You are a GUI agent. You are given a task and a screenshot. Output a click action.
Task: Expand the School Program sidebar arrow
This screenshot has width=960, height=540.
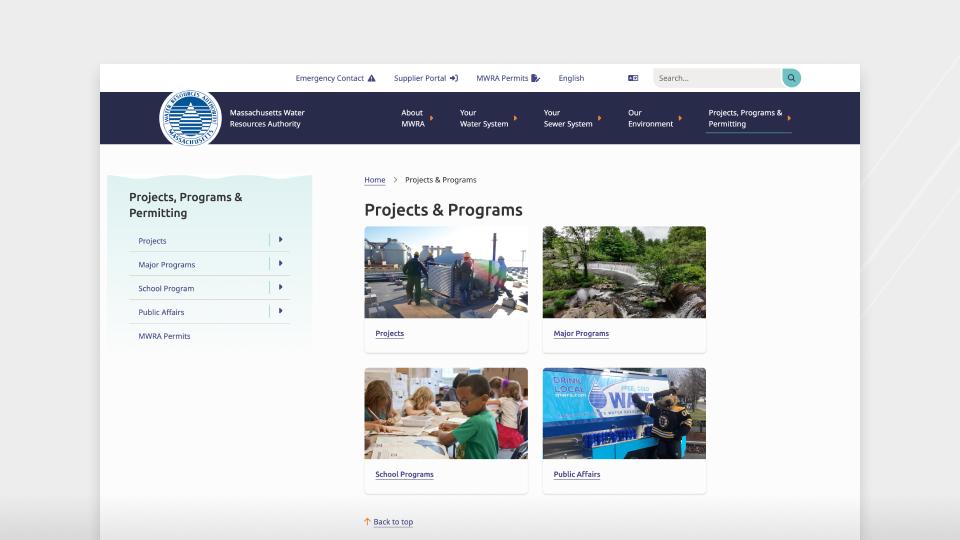coord(281,288)
